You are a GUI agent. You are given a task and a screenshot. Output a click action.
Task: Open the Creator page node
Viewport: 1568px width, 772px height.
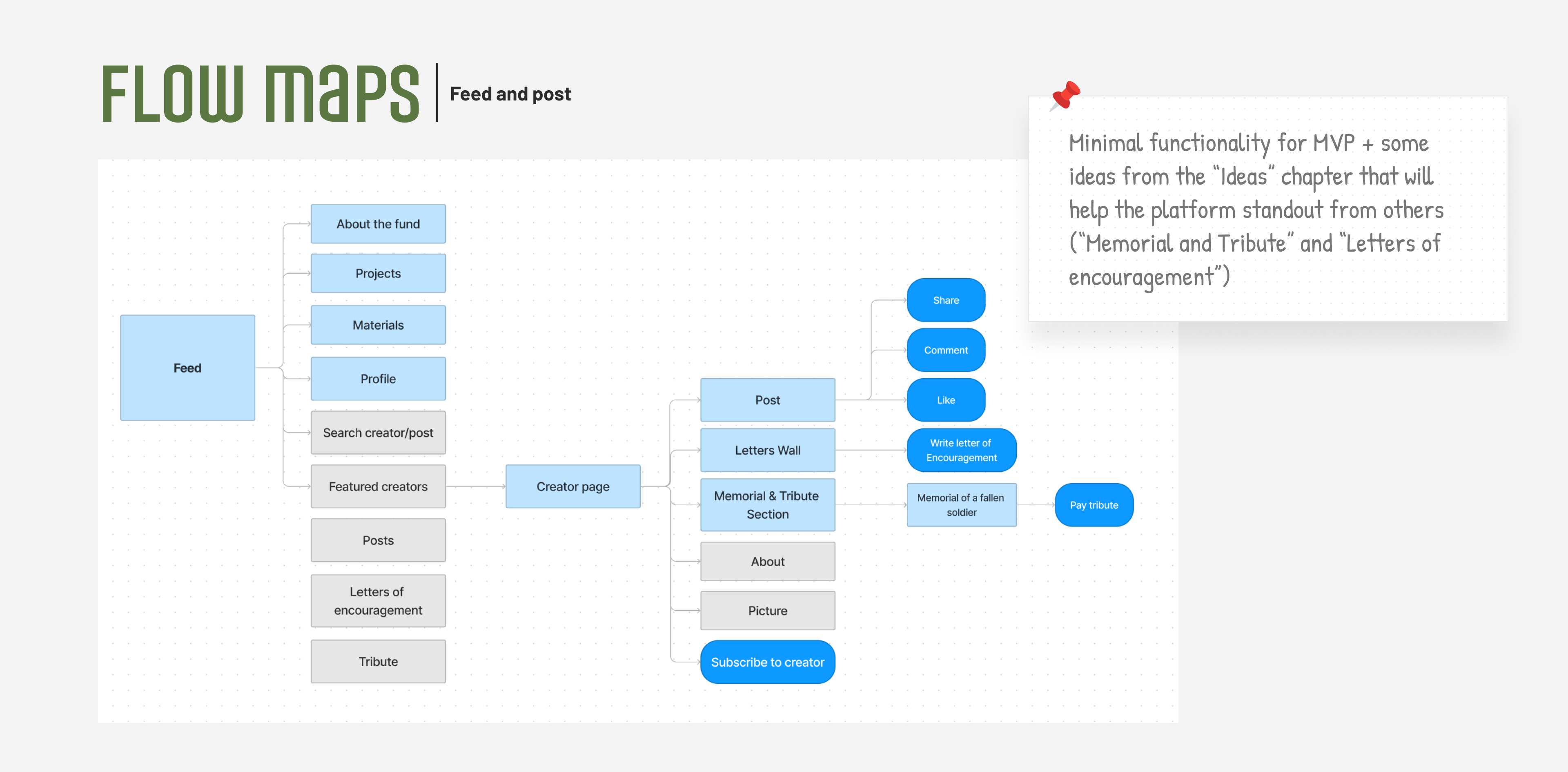[x=573, y=486]
